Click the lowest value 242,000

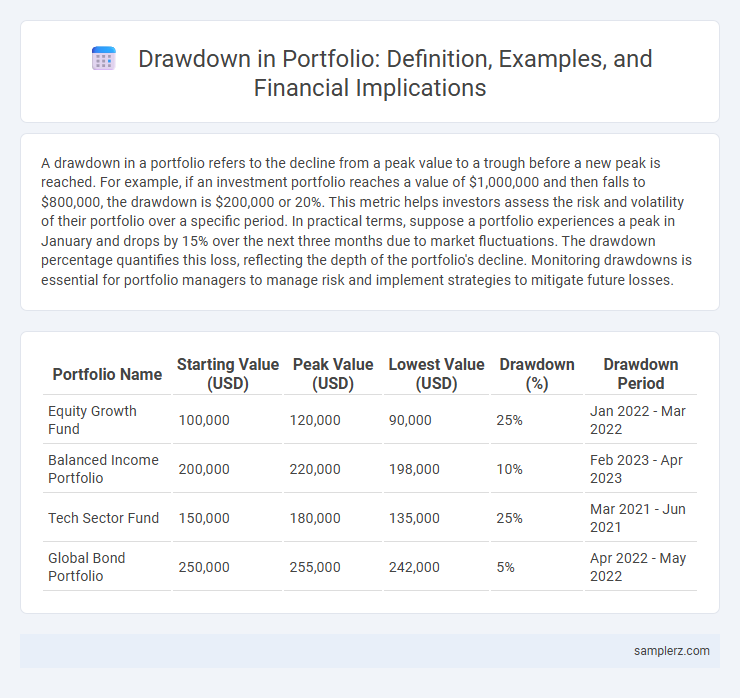(x=414, y=567)
